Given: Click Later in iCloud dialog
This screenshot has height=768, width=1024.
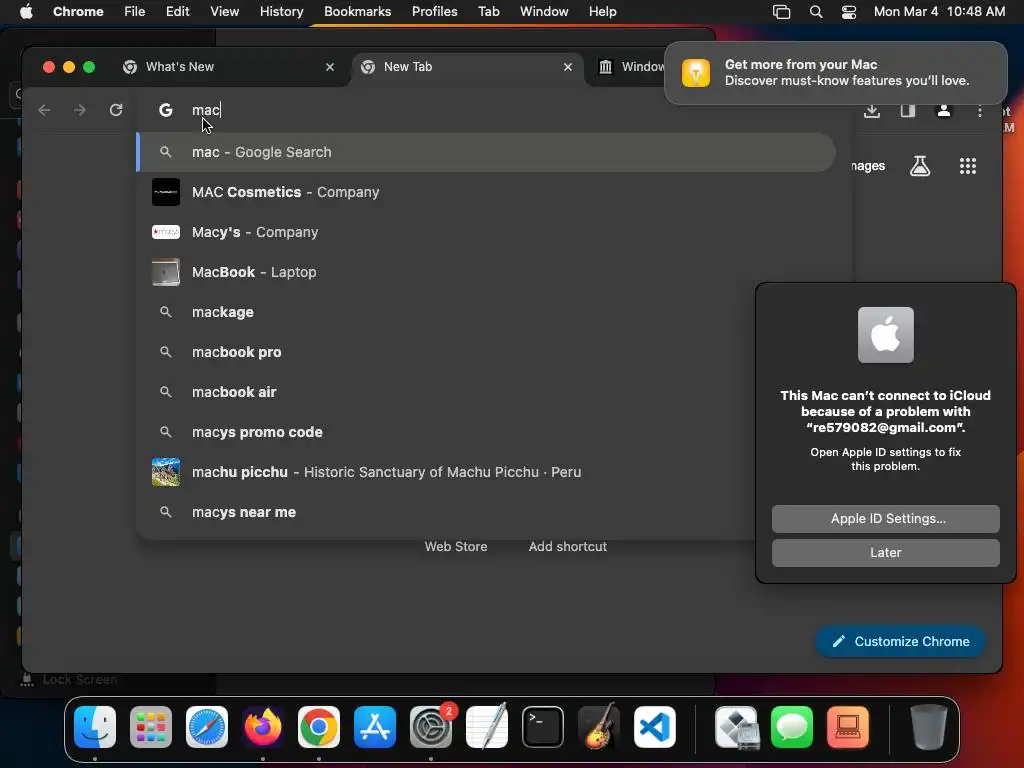Looking at the screenshot, I should click(886, 552).
